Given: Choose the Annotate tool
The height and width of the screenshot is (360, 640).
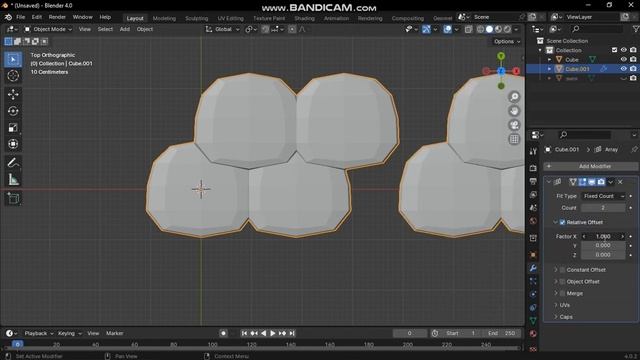Looking at the screenshot, I should click(x=13, y=163).
